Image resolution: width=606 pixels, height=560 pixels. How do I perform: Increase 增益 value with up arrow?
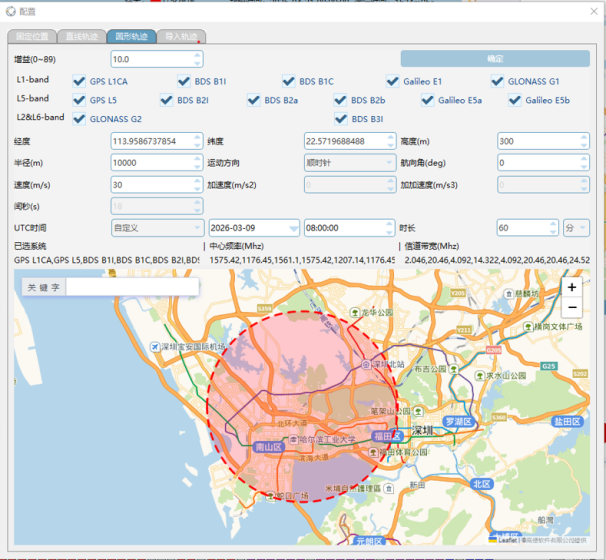[197, 55]
